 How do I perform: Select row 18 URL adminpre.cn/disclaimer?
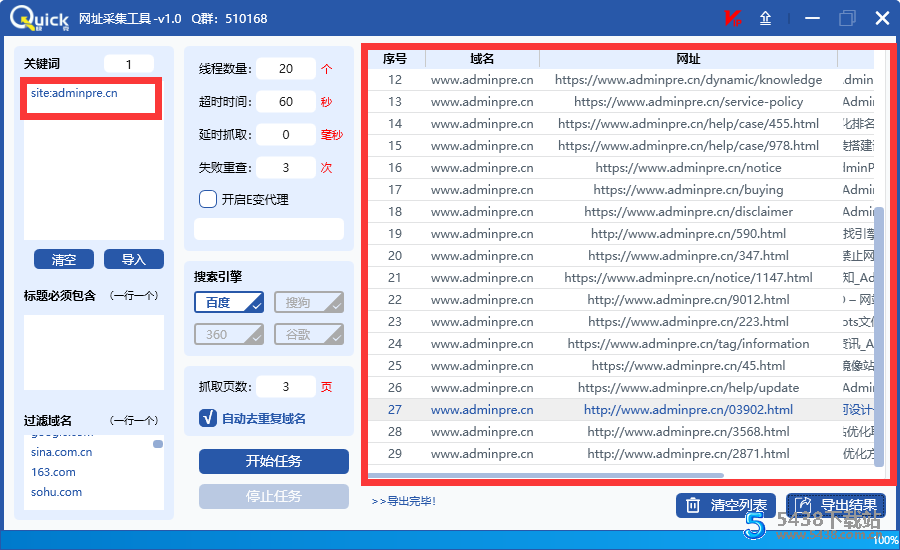click(x=688, y=212)
